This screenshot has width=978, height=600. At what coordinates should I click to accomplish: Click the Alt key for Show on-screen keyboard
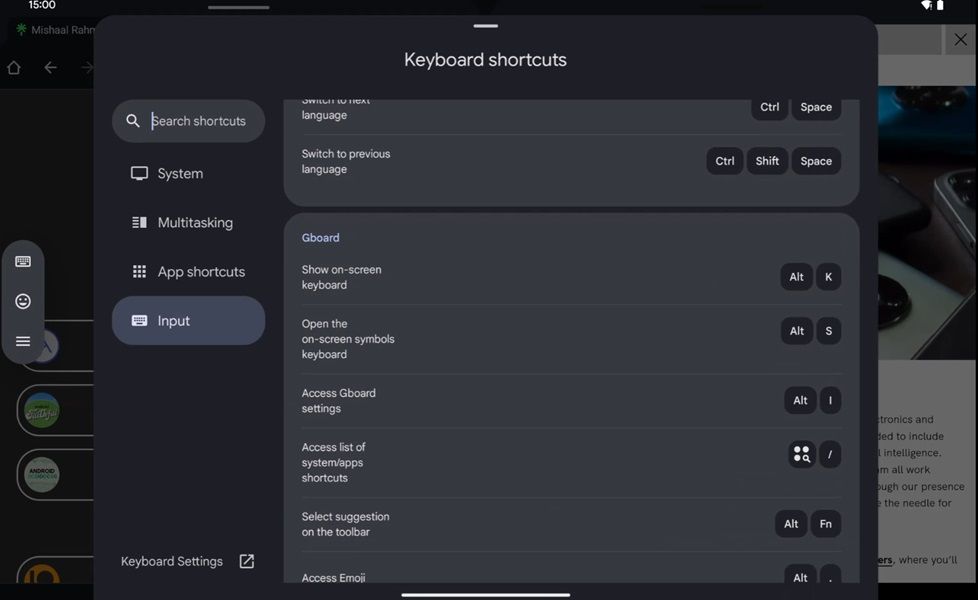(796, 277)
